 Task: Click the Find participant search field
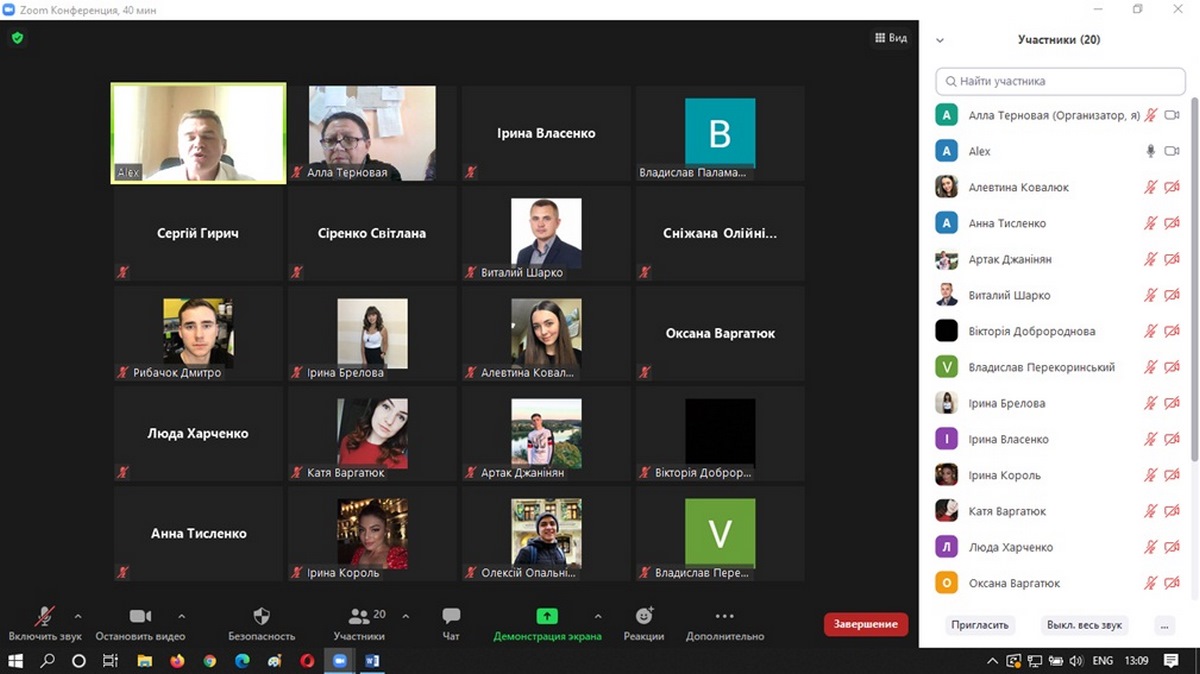point(1060,81)
